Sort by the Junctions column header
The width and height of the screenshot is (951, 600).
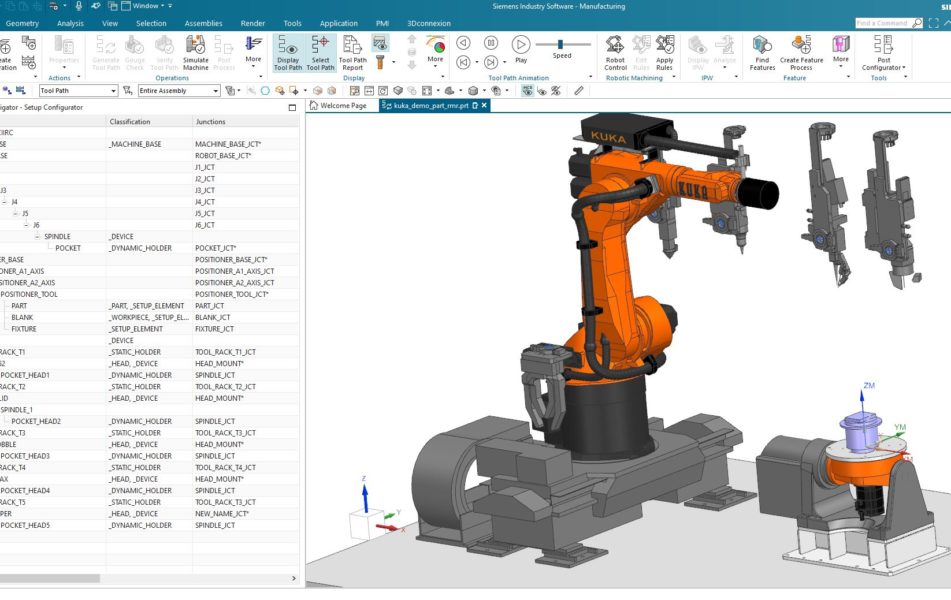[246, 121]
